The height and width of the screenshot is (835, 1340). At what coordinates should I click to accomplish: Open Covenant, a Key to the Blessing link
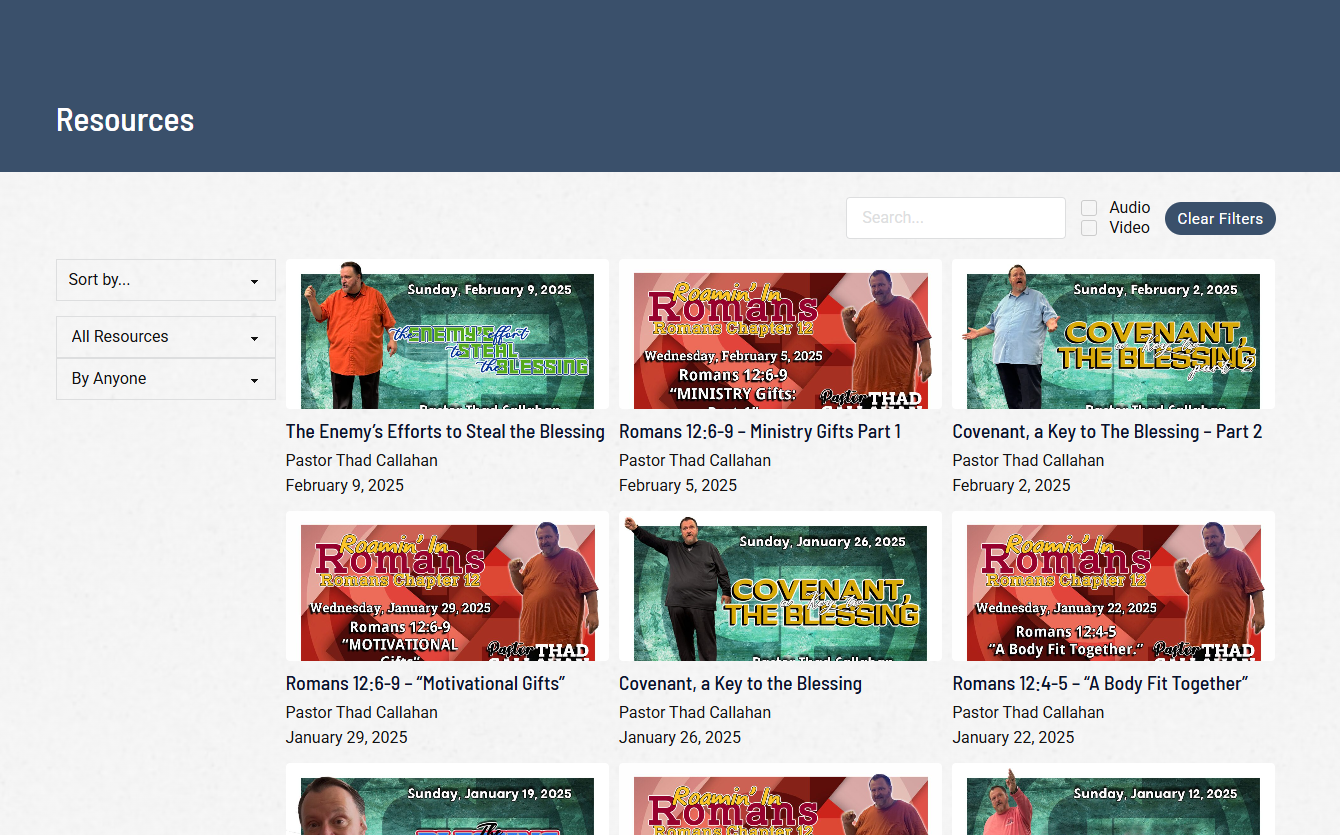(740, 684)
